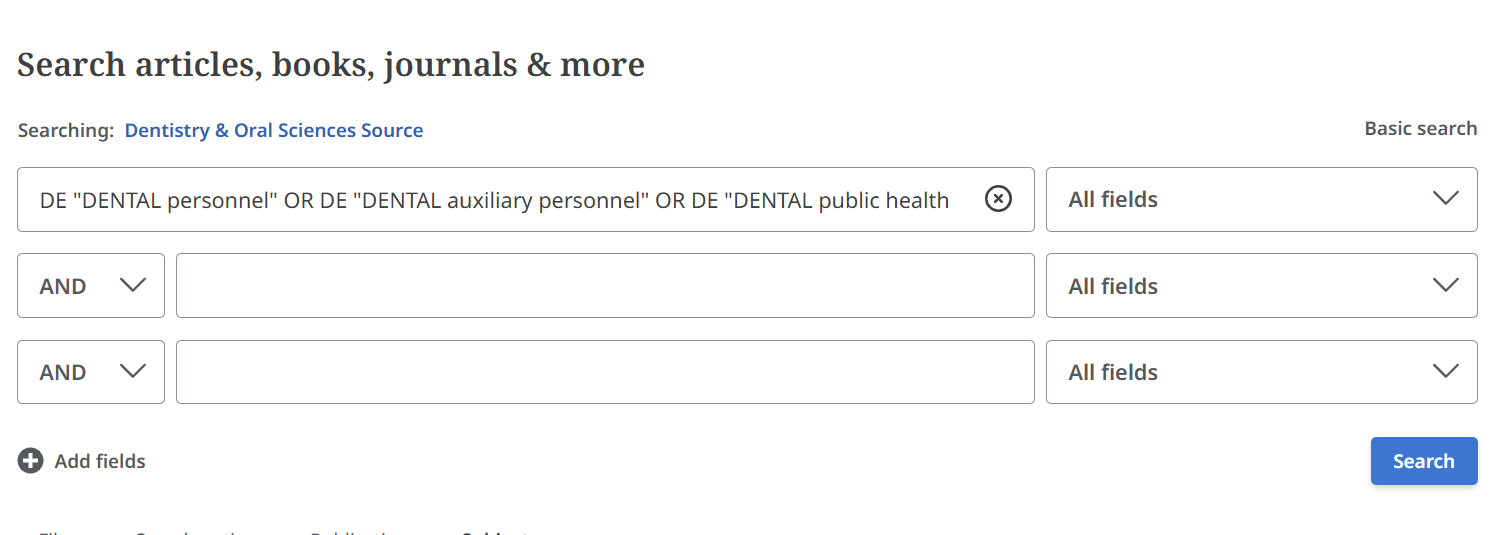Click the chevron arrow in the top All fields selector
Screen dimensions: 1510x535
click(1445, 199)
